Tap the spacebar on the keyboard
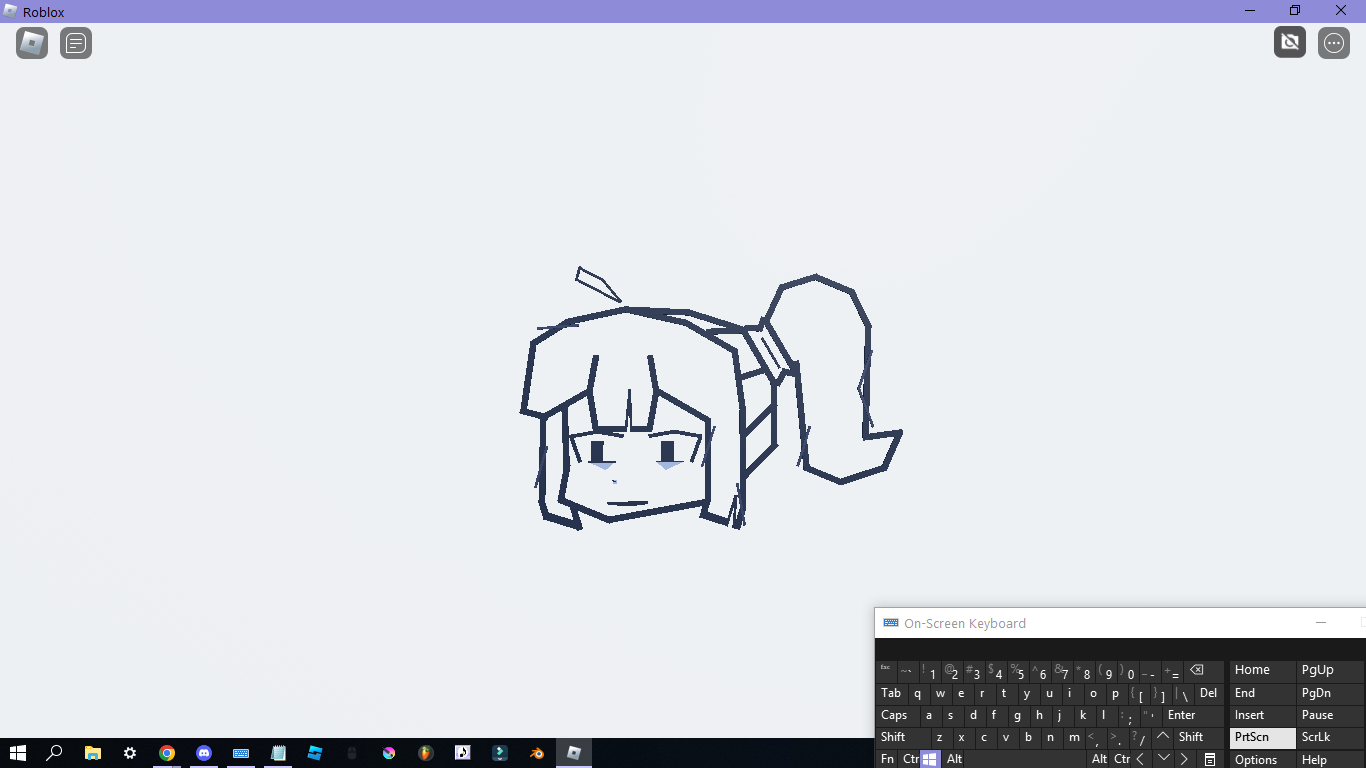Image resolution: width=1366 pixels, height=768 pixels. pyautogui.click(x=1026, y=759)
